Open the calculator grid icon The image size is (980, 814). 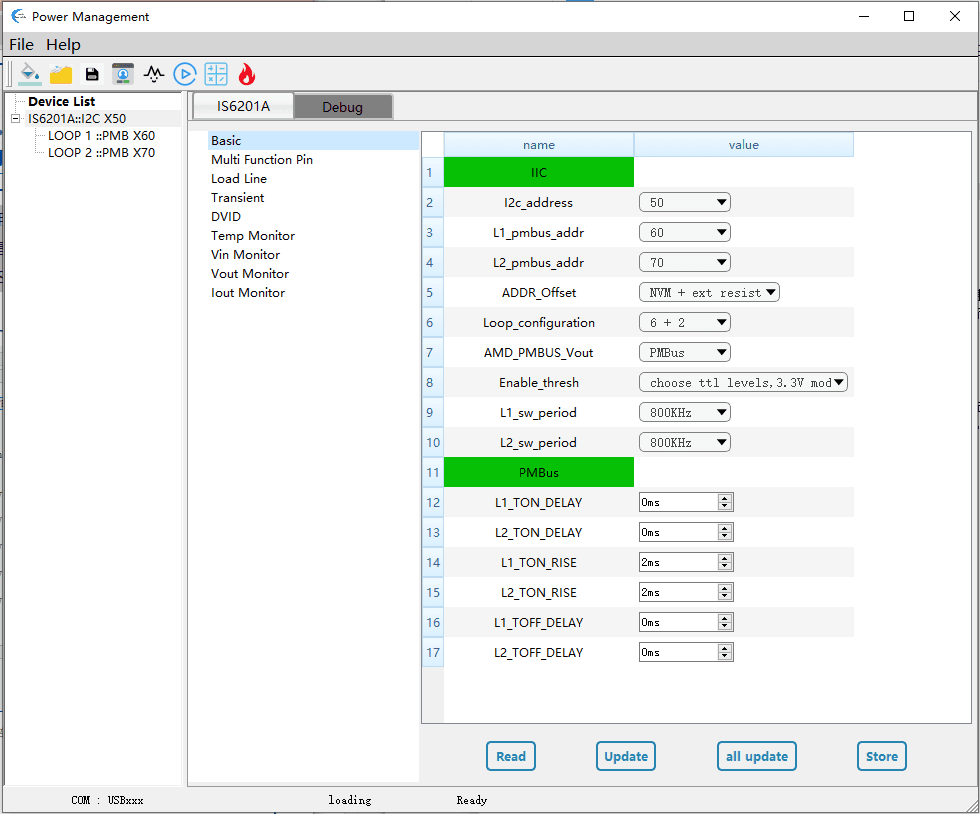(x=216, y=74)
